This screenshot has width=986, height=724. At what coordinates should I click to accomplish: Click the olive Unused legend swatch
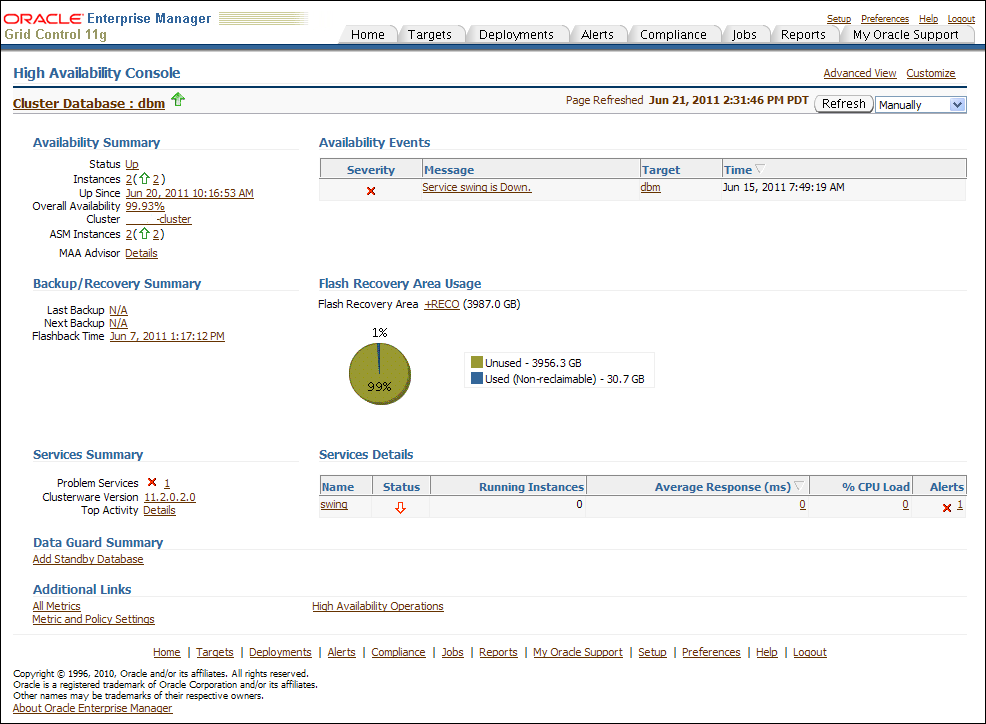pos(477,363)
